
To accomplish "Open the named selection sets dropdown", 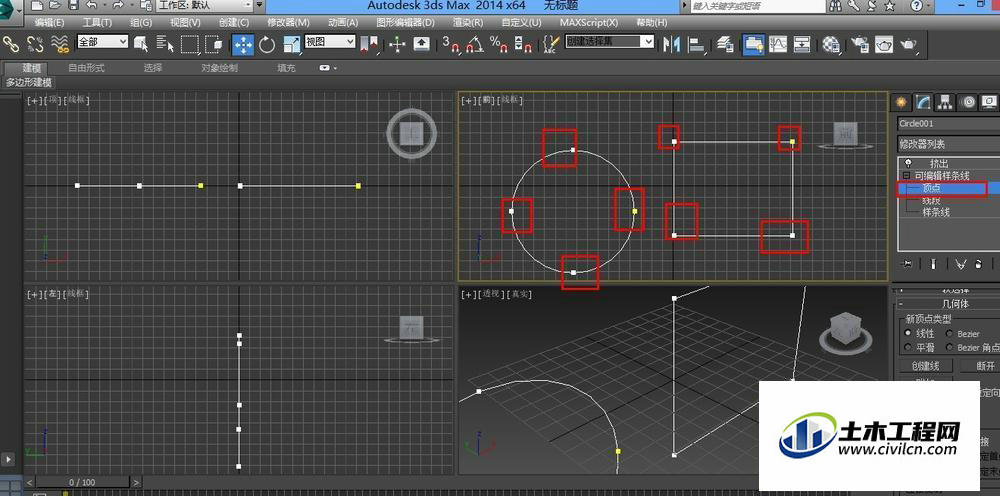I will click(x=610, y=41).
